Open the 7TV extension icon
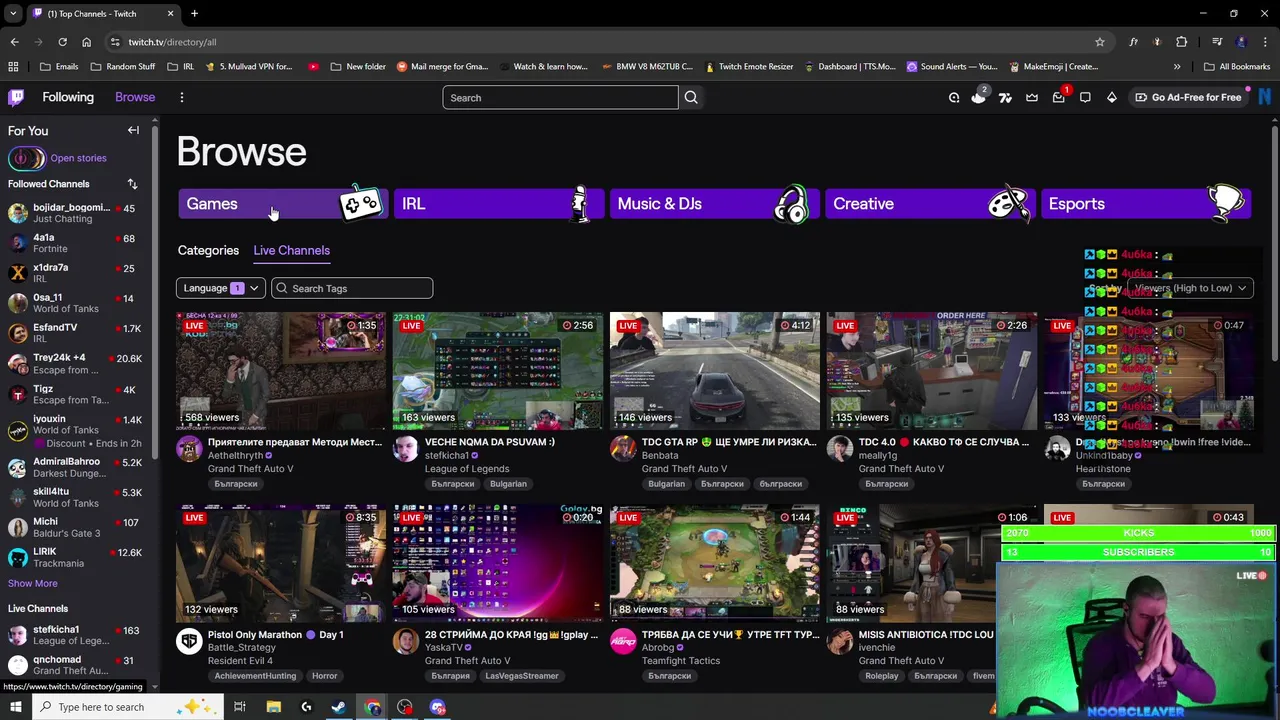1280x720 pixels. (1005, 97)
